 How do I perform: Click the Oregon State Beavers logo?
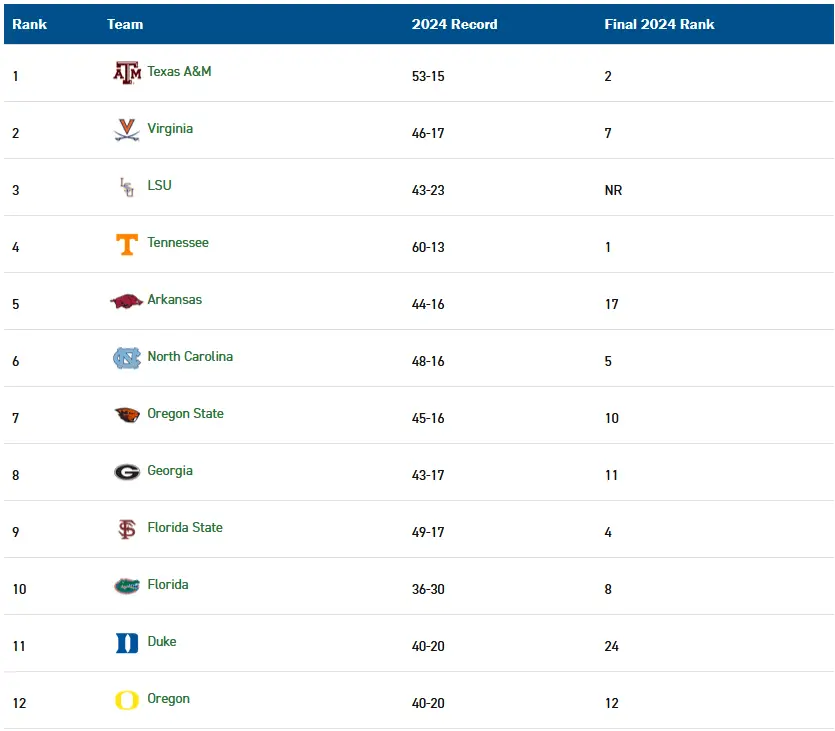point(127,415)
